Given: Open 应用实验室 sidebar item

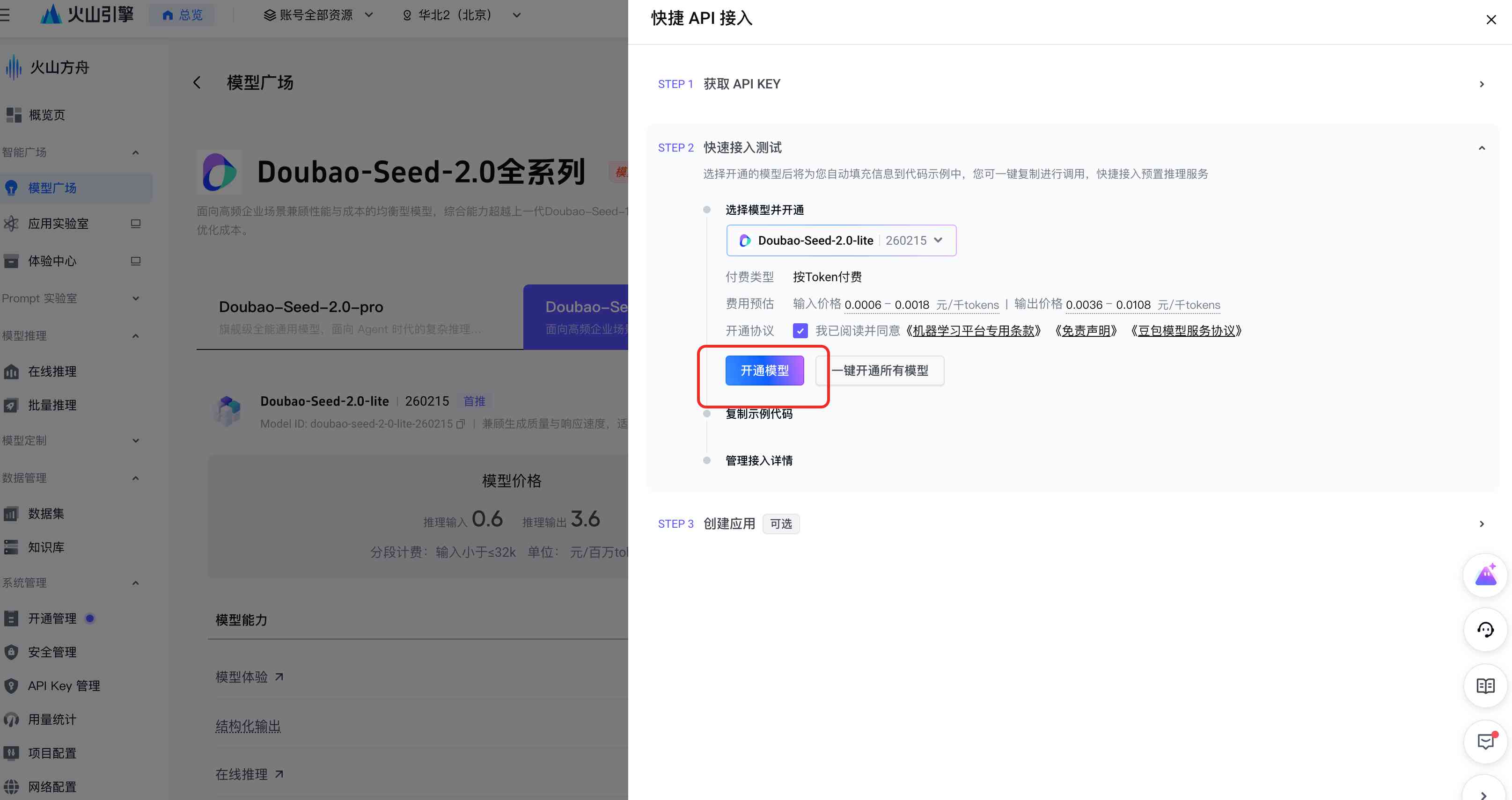Looking at the screenshot, I should (x=58, y=224).
